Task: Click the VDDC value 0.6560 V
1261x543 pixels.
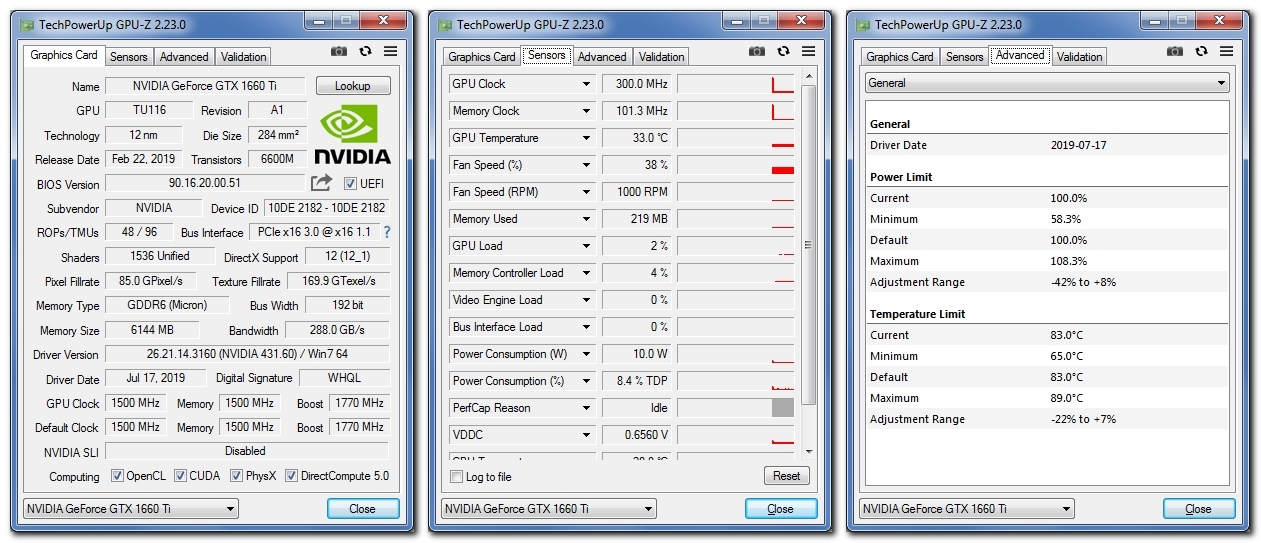Action: (x=636, y=435)
